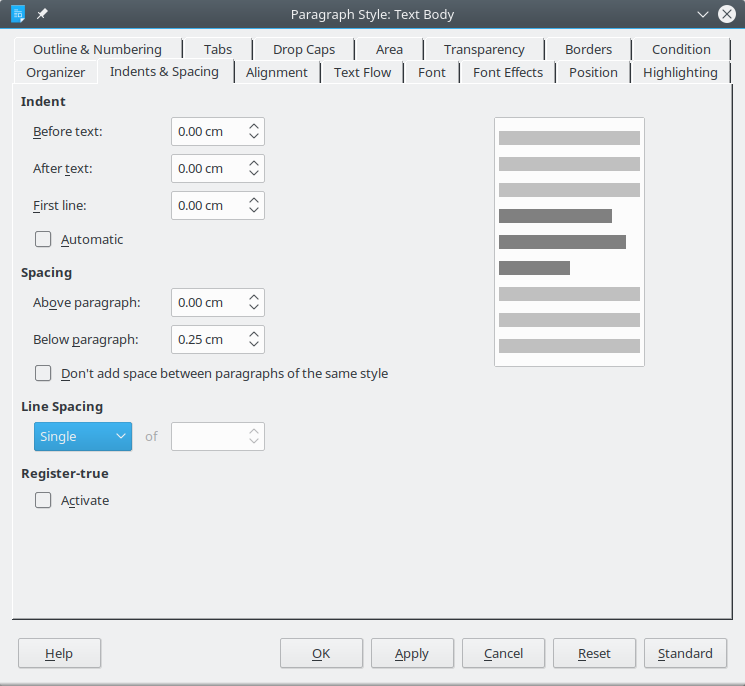This screenshot has height=686, width=745.
Task: Switch to the Font Effects tab
Action: click(507, 72)
